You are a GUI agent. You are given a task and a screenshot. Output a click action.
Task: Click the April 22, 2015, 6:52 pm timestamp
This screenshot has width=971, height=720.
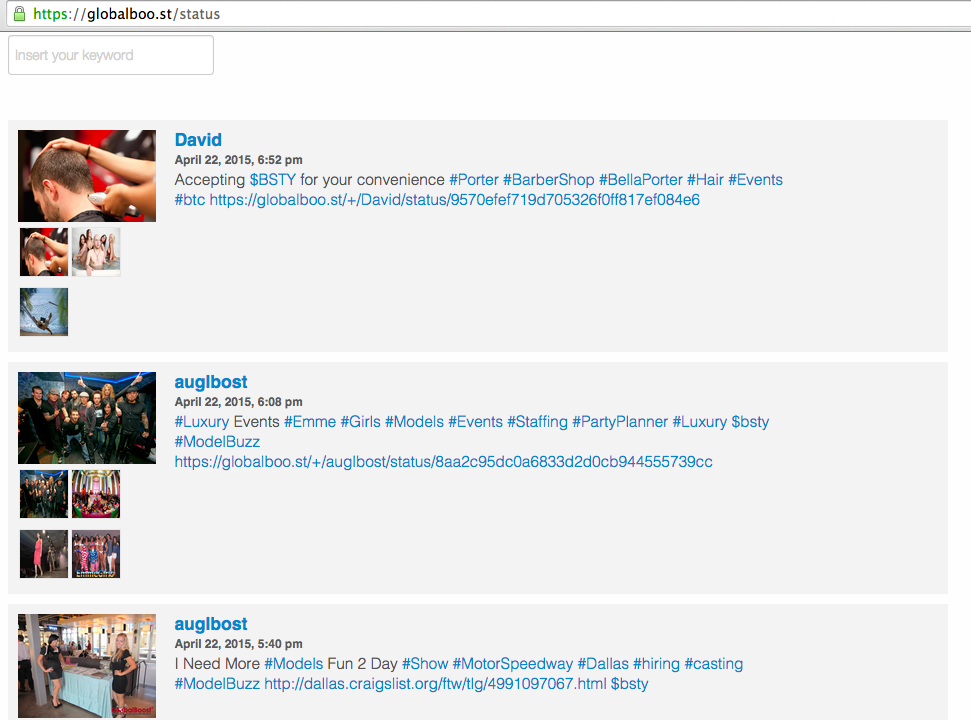pos(238,160)
